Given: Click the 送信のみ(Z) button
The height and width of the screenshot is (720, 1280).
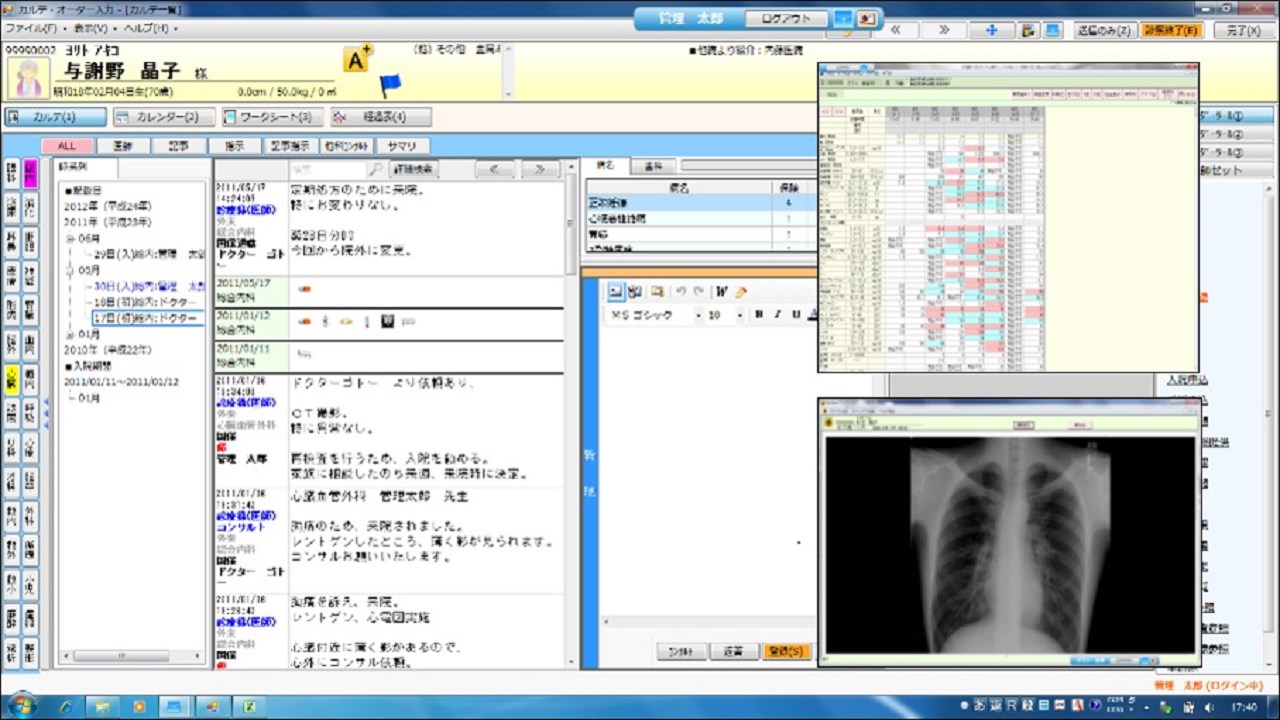Looking at the screenshot, I should click(x=1105, y=30).
